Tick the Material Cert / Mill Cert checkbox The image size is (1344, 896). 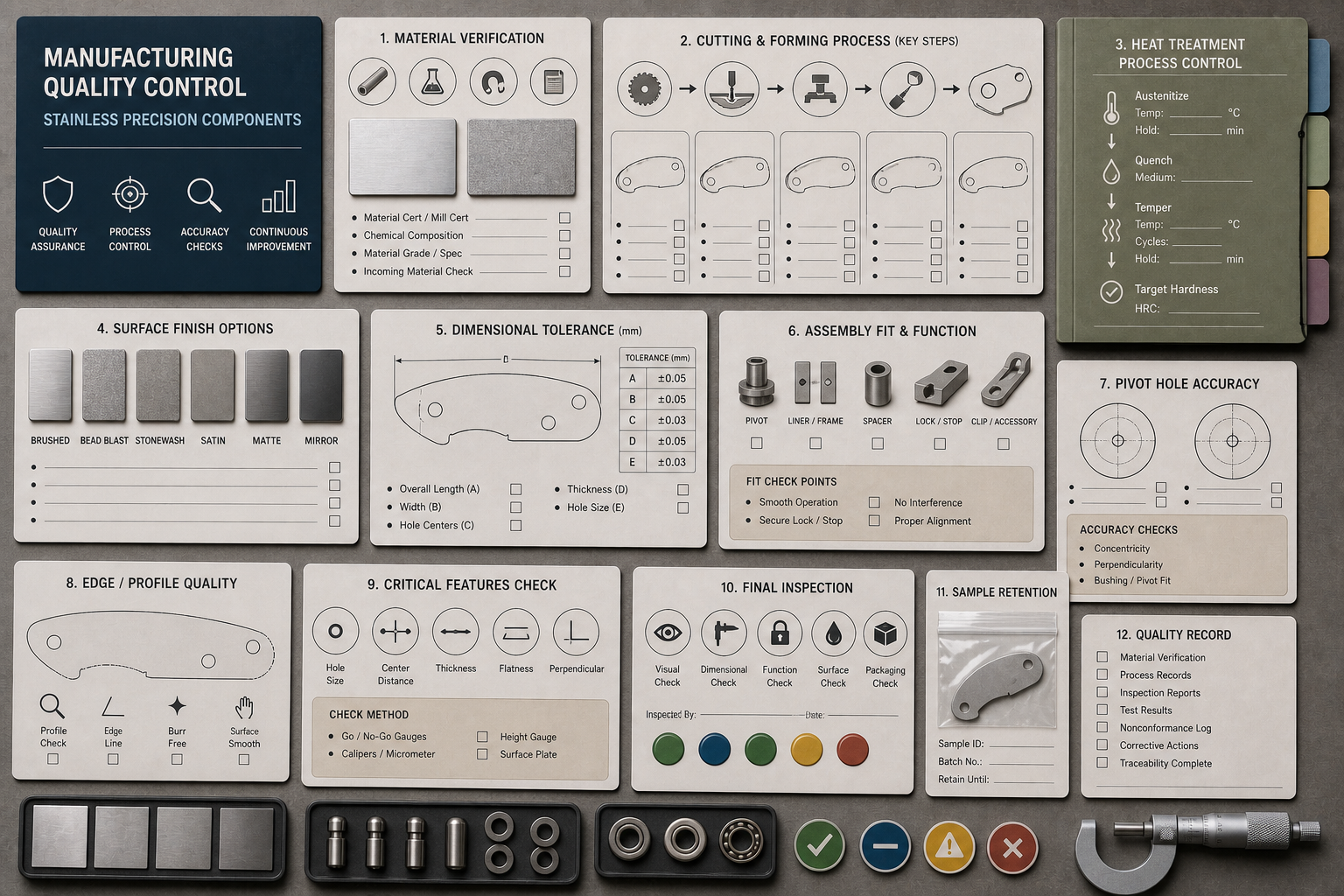[x=564, y=218]
